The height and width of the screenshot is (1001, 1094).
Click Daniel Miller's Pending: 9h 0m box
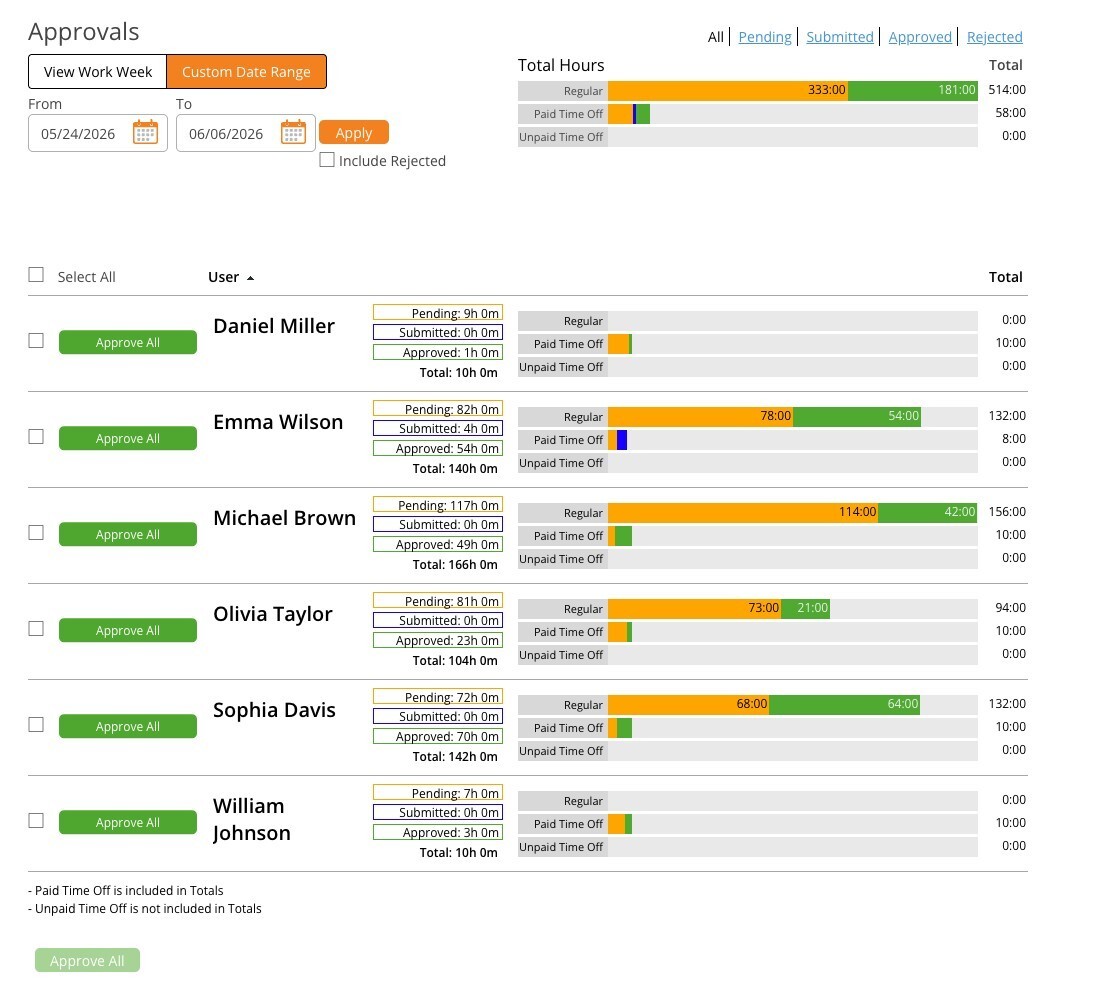click(x=437, y=313)
